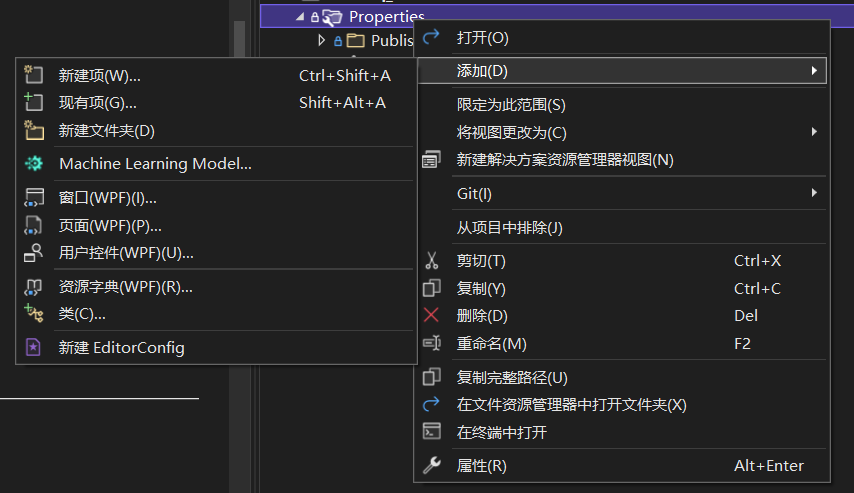This screenshot has width=854, height=493.
Task: Click the rename icon beside 重命名(M)
Action: point(431,343)
